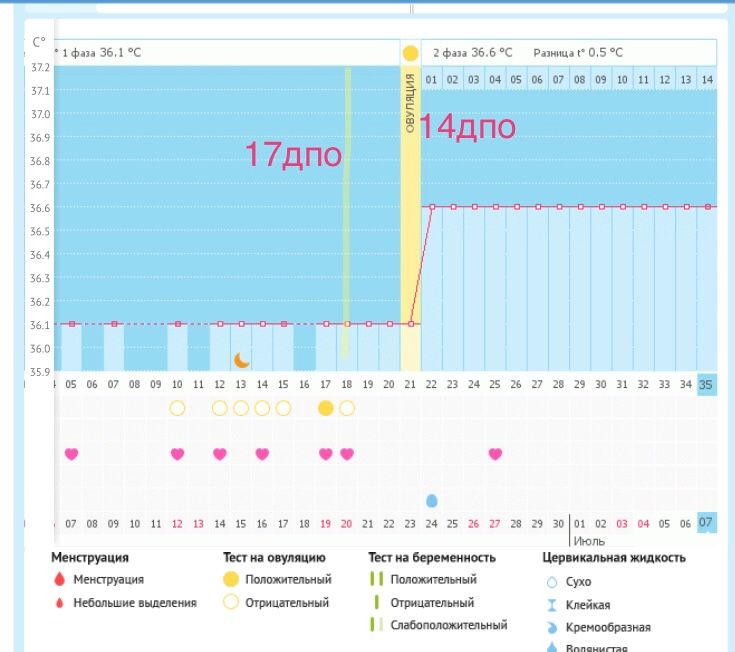Click the pink heart on cycle day 5
The image size is (735, 652).
click(71, 454)
